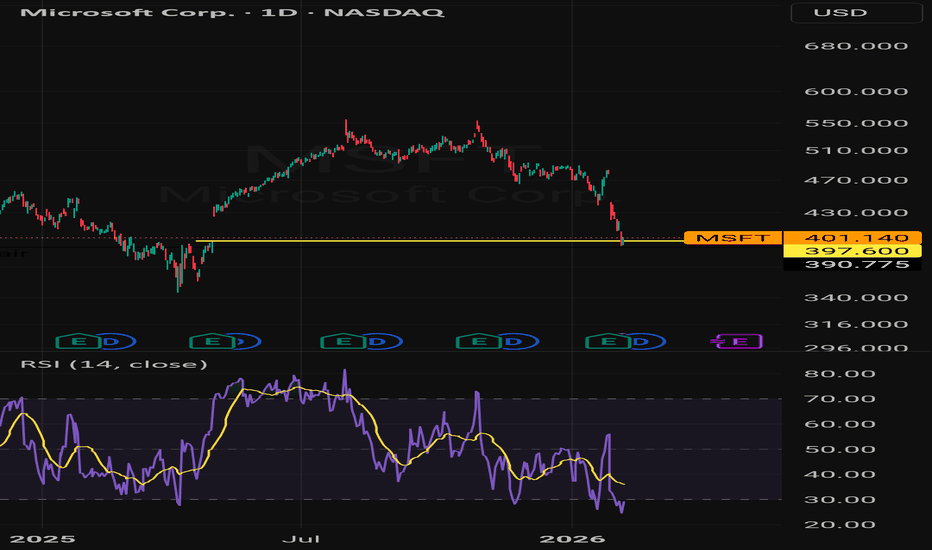Viewport: 932px width, 550px height.
Task: Click the green earnings E marker just after the 2025 label
Action: click(78, 341)
